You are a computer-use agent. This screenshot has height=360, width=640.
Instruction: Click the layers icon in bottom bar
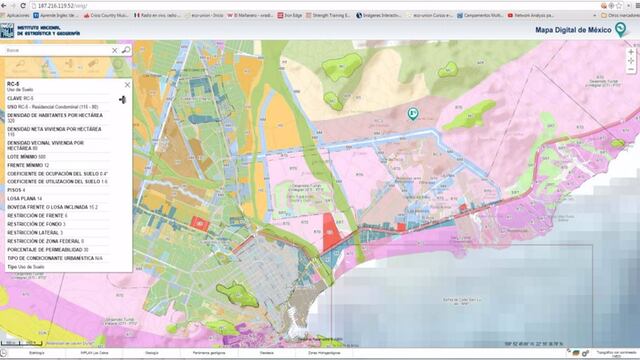point(576,353)
